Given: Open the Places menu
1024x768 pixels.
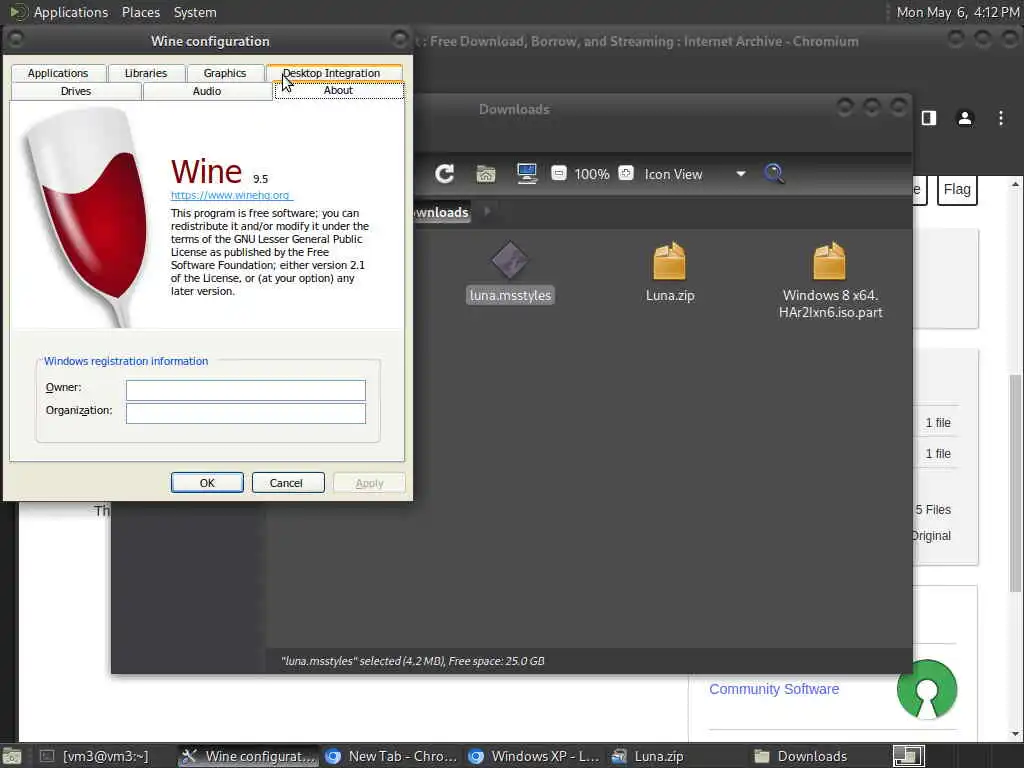Looking at the screenshot, I should tap(141, 12).
